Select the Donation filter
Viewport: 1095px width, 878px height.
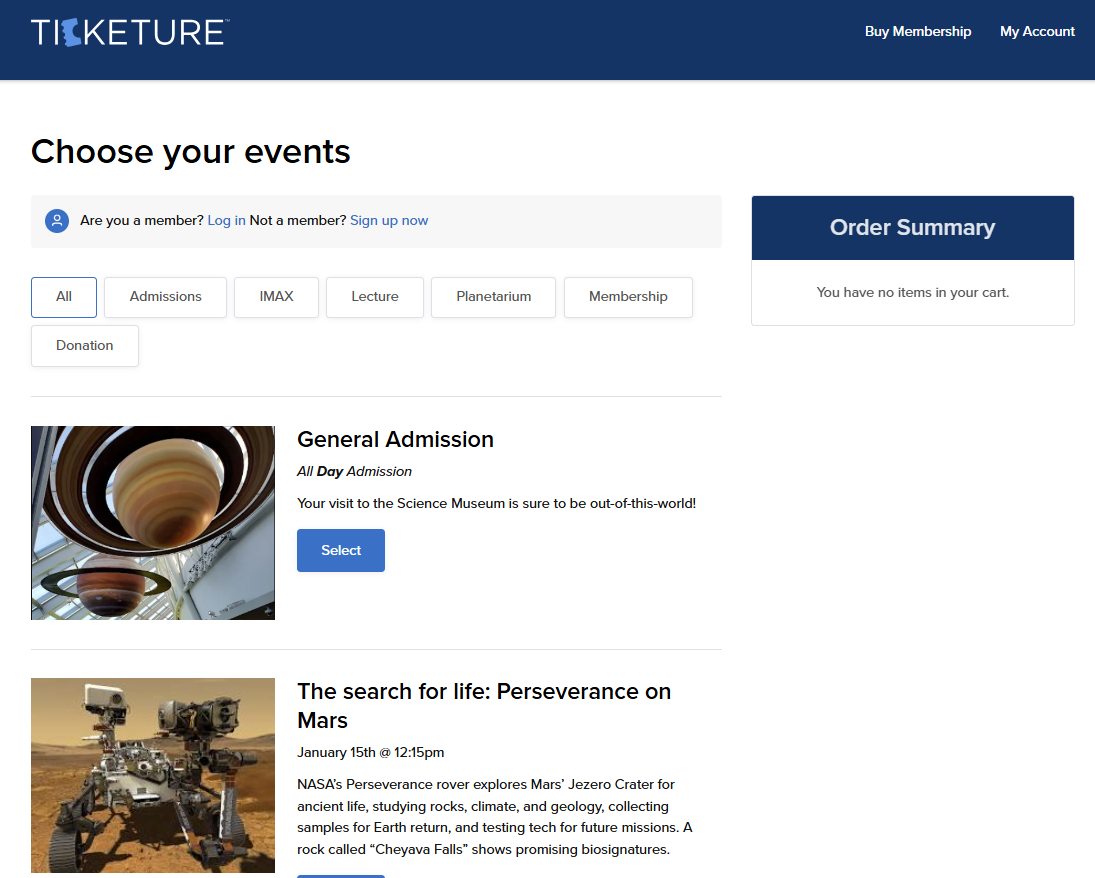click(85, 346)
